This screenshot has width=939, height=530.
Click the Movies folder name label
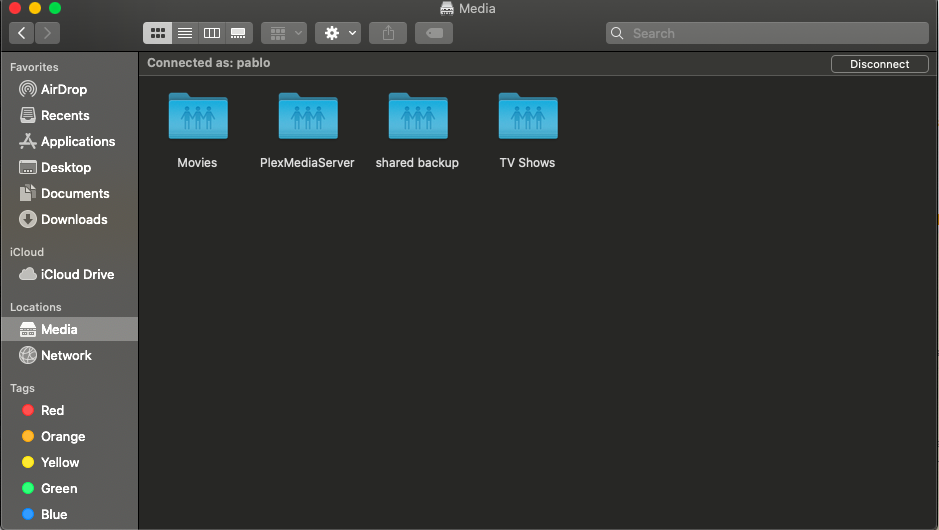pos(197,162)
